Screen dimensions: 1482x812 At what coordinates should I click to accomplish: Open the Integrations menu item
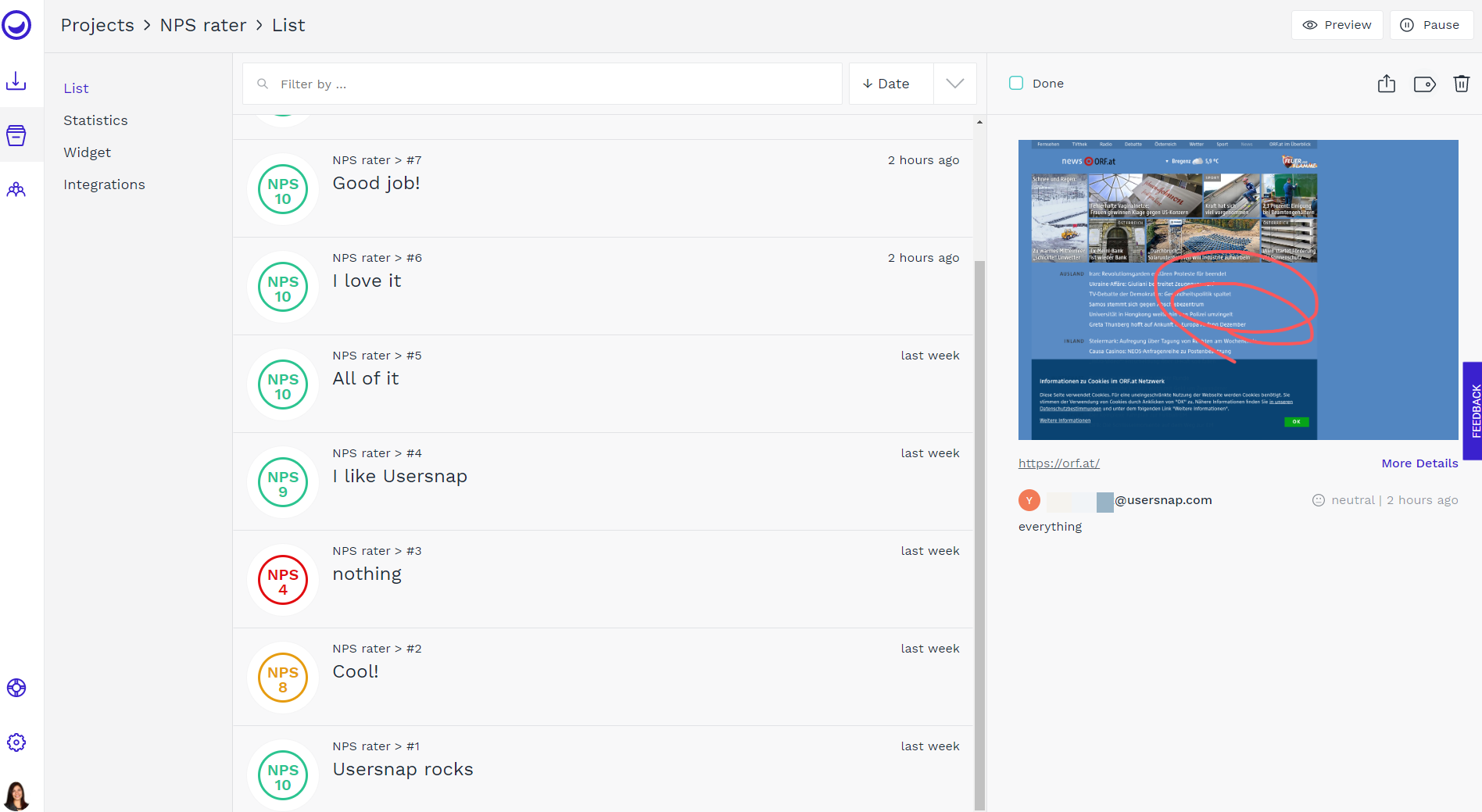tap(104, 184)
